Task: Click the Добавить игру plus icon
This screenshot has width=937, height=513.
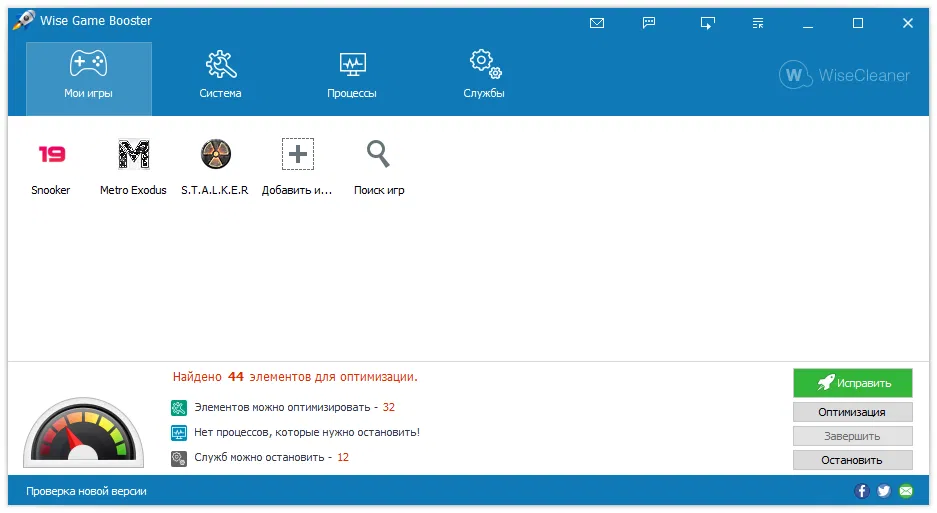Action: tap(298, 154)
